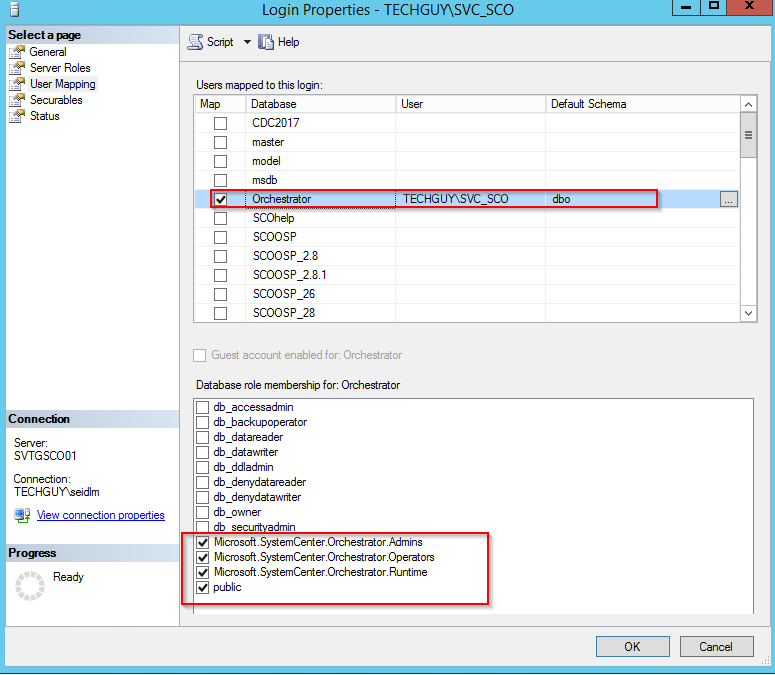775x675 pixels.
Task: Click the database list scrollbar thumb
Action: (748, 135)
